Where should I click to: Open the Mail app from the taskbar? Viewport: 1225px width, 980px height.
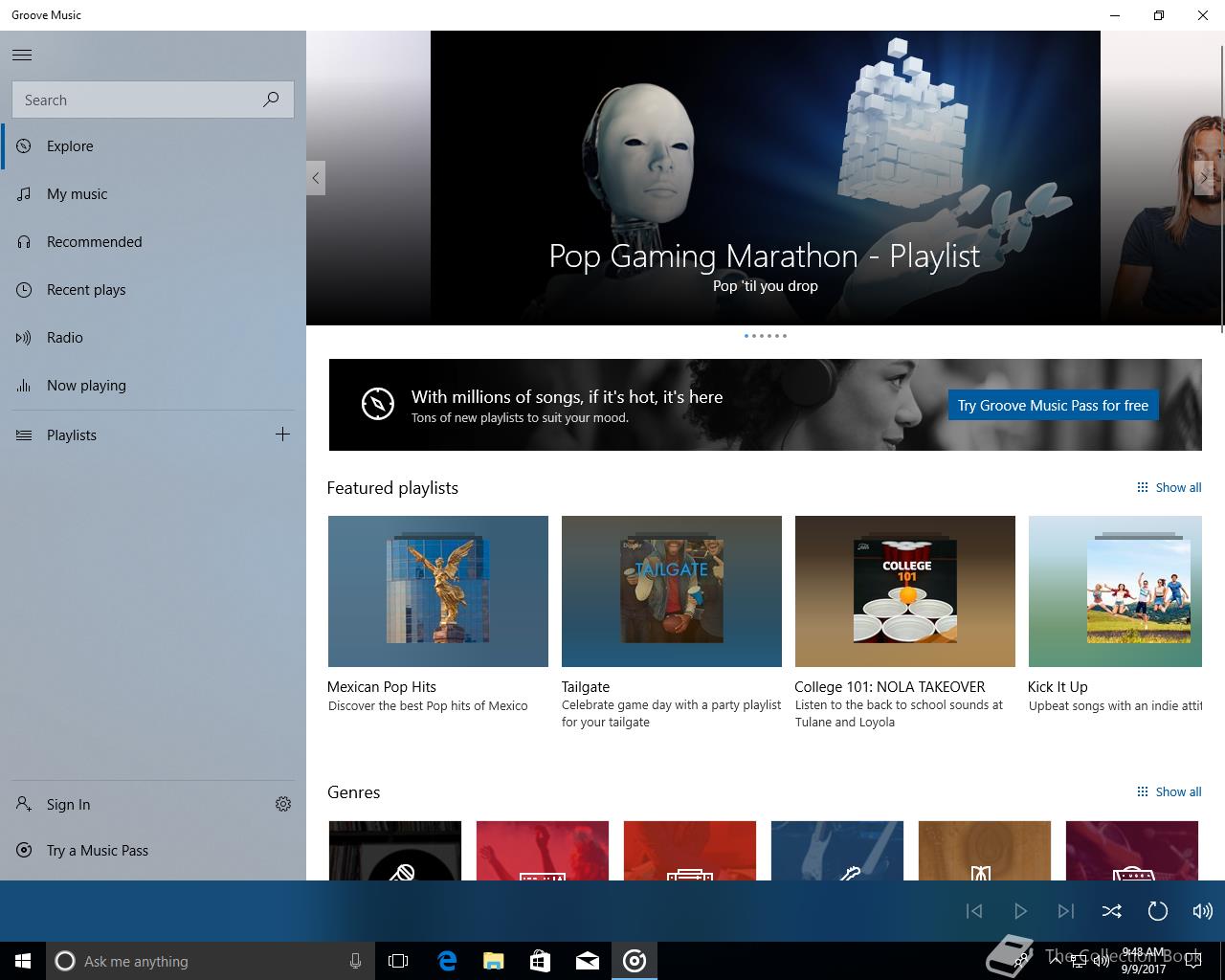[x=588, y=961]
